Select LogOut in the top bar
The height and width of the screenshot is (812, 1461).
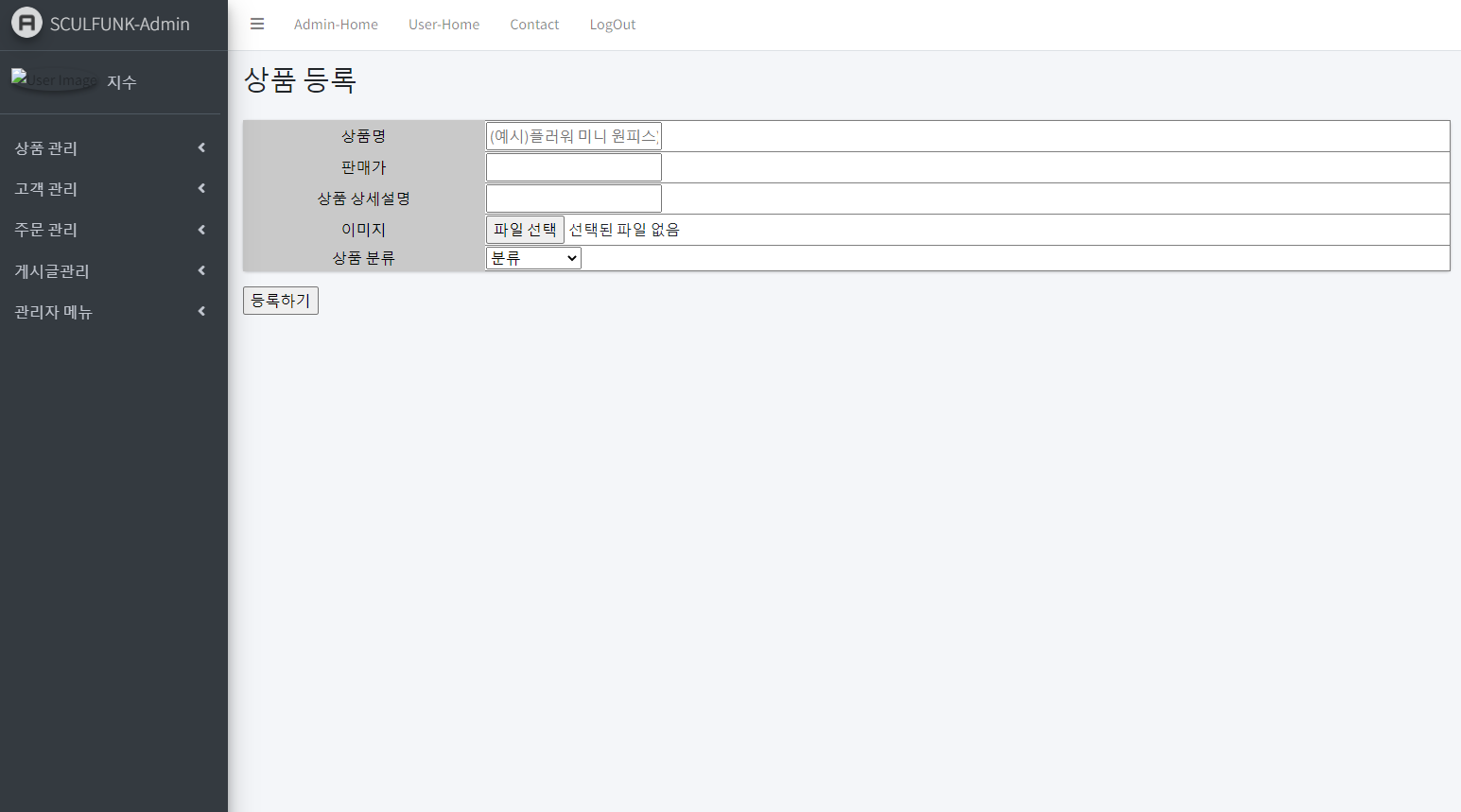point(612,25)
